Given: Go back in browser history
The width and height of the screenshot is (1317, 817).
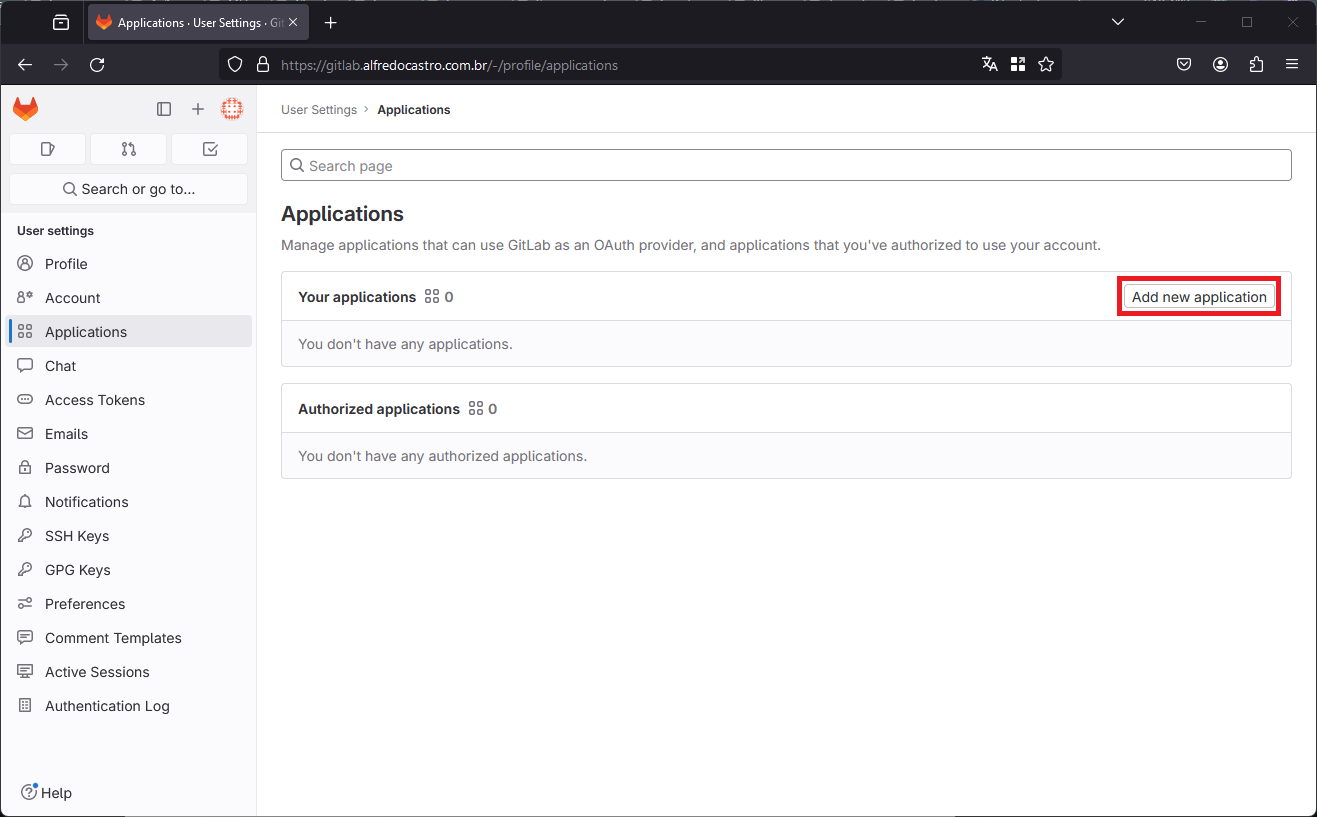Looking at the screenshot, I should coord(25,64).
